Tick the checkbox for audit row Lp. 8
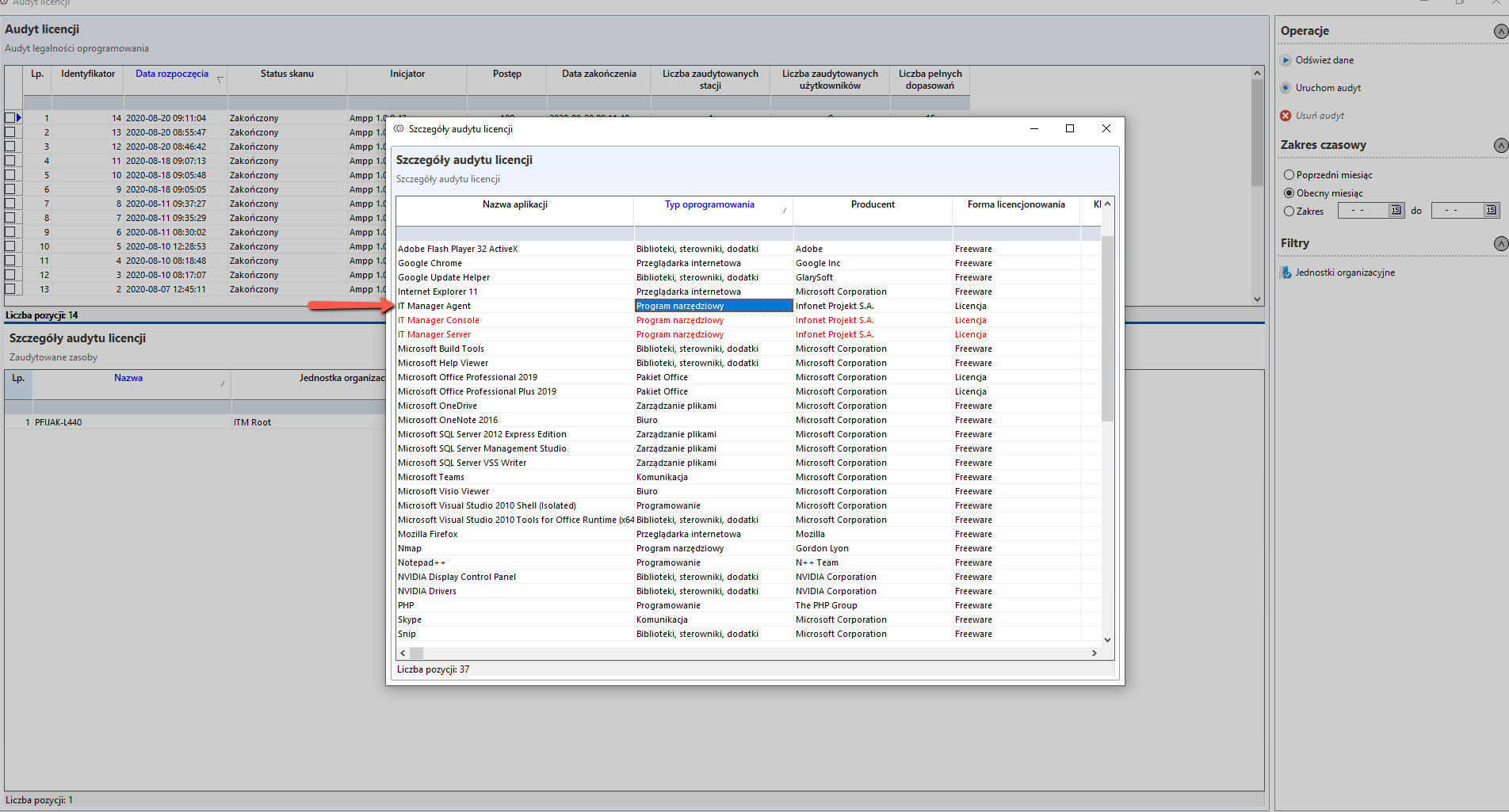1509x812 pixels. coord(10,218)
